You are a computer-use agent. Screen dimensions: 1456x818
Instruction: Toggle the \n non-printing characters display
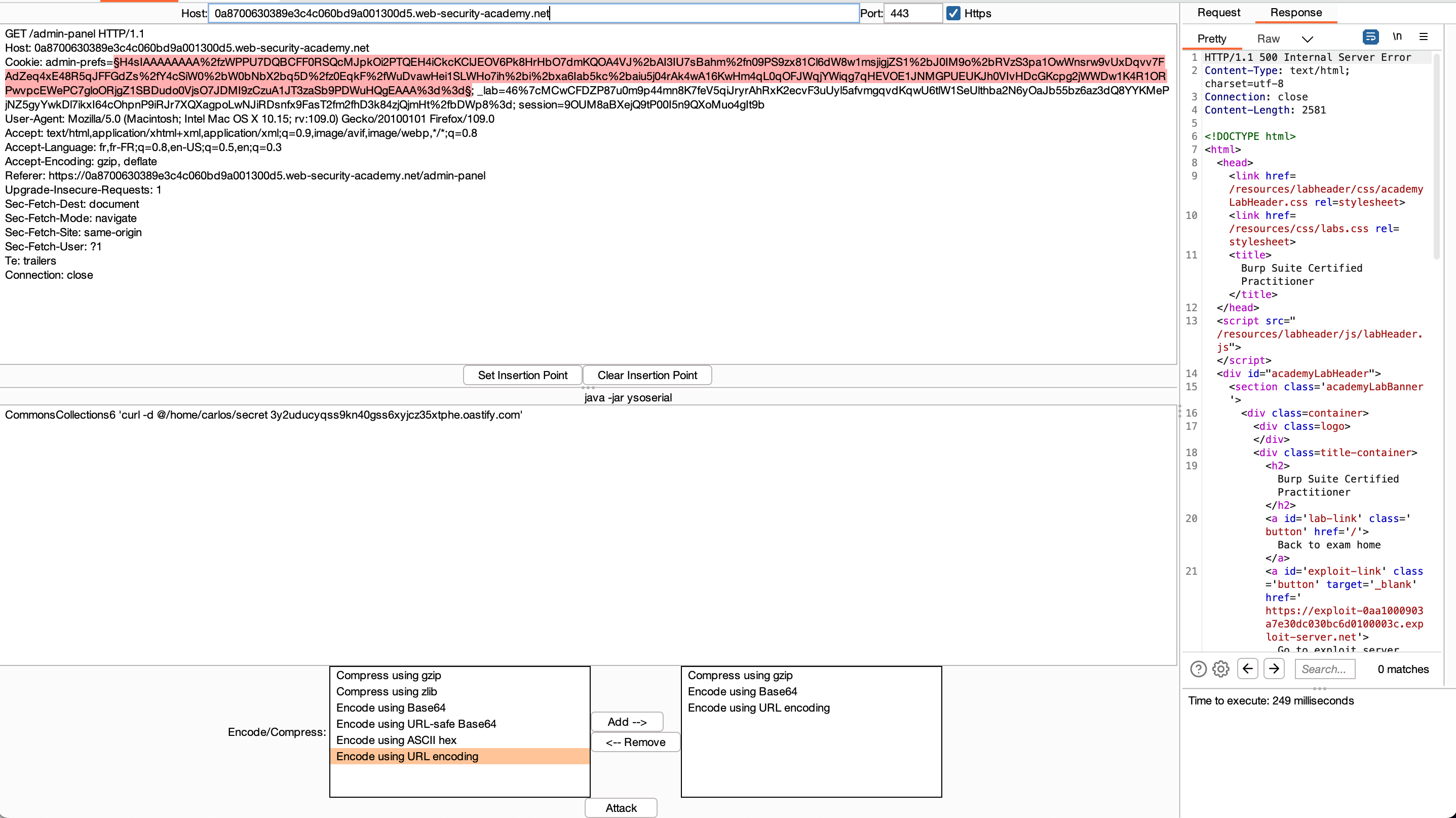coord(1397,36)
